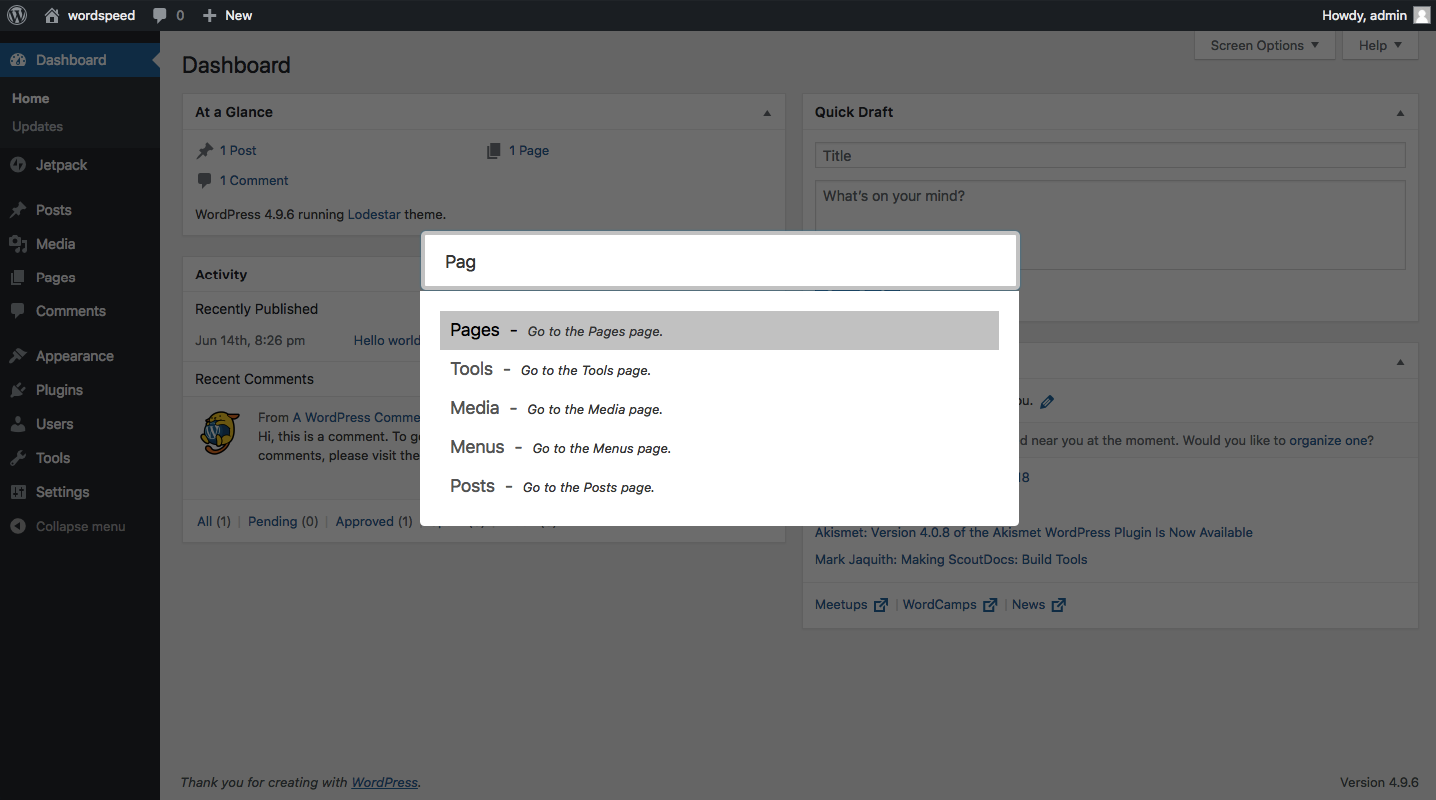The image size is (1436, 800).
Task: Open the WordCamps external link
Action: point(950,605)
